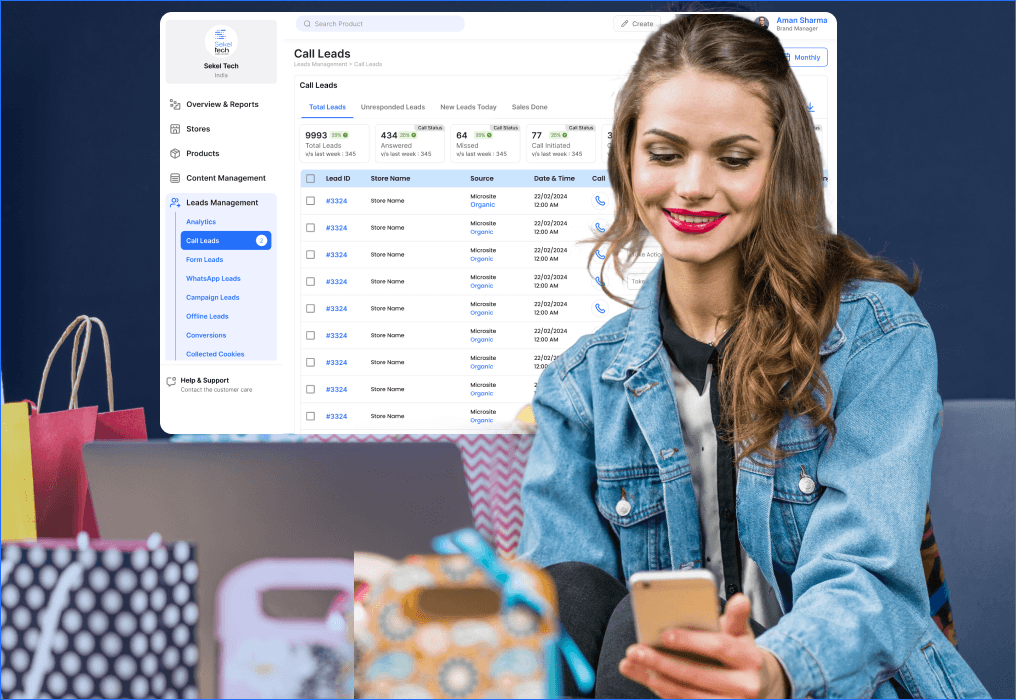Click the Sekel Tech logo

pos(221,41)
